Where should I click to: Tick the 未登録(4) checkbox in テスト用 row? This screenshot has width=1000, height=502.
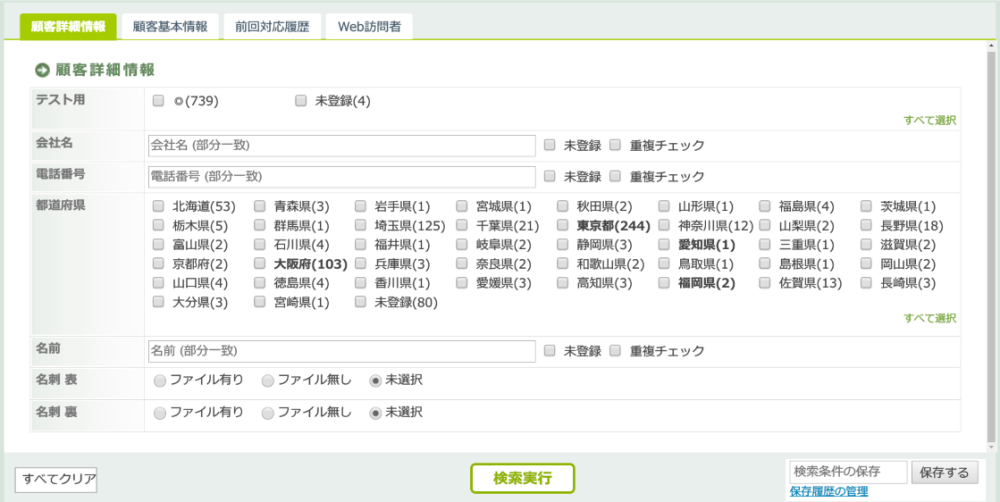[301, 101]
